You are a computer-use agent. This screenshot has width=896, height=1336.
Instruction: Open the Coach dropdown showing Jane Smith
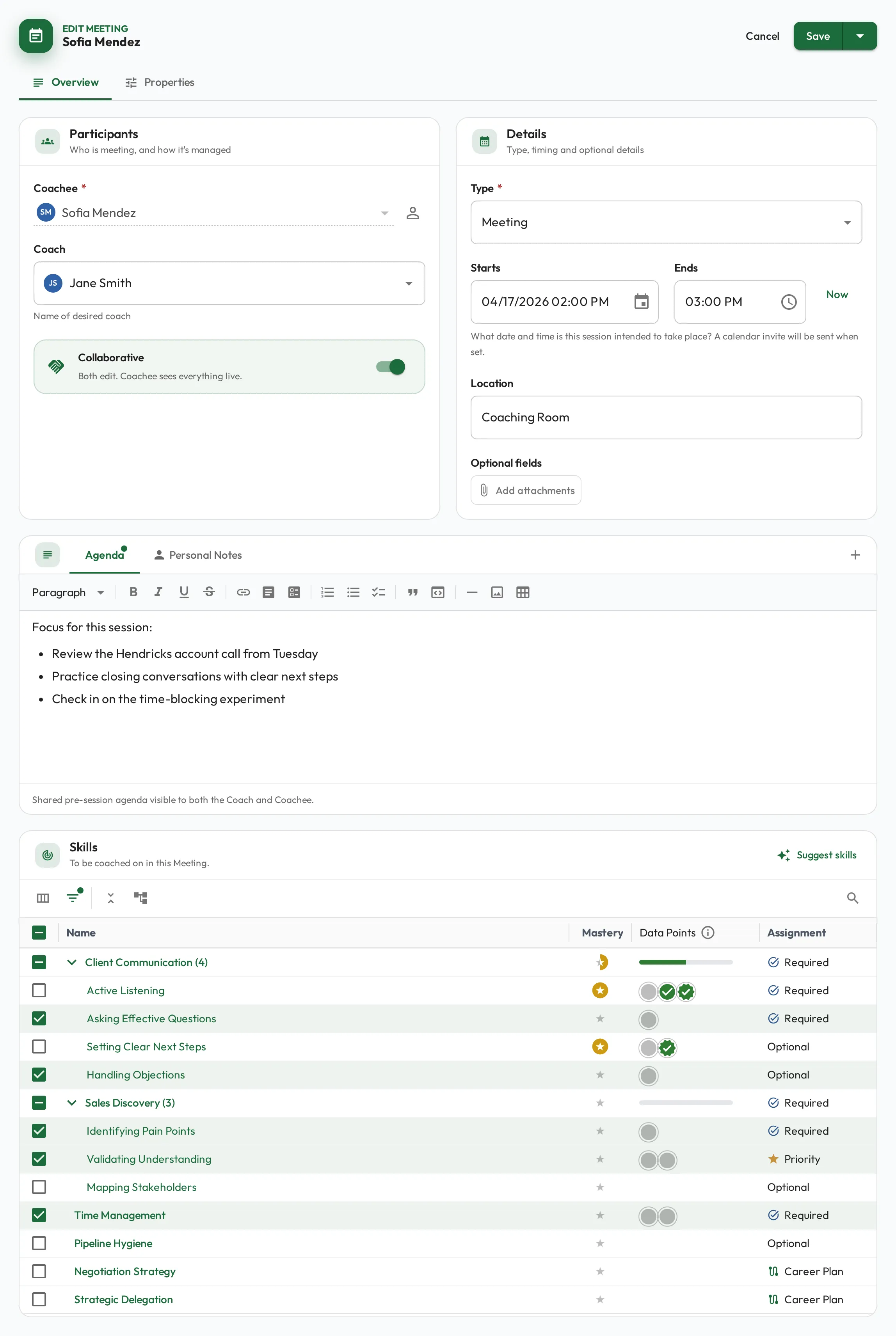pyautogui.click(x=229, y=283)
